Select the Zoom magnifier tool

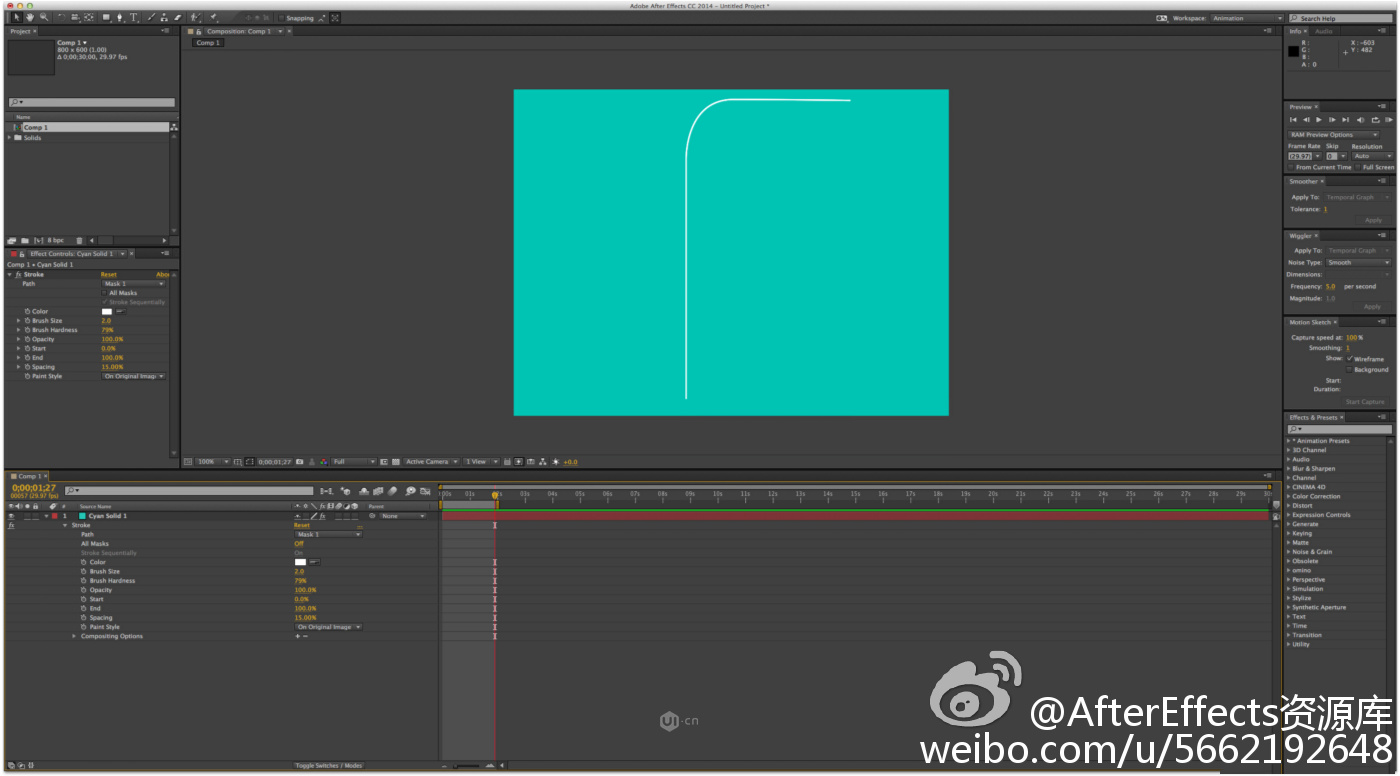tap(44, 17)
